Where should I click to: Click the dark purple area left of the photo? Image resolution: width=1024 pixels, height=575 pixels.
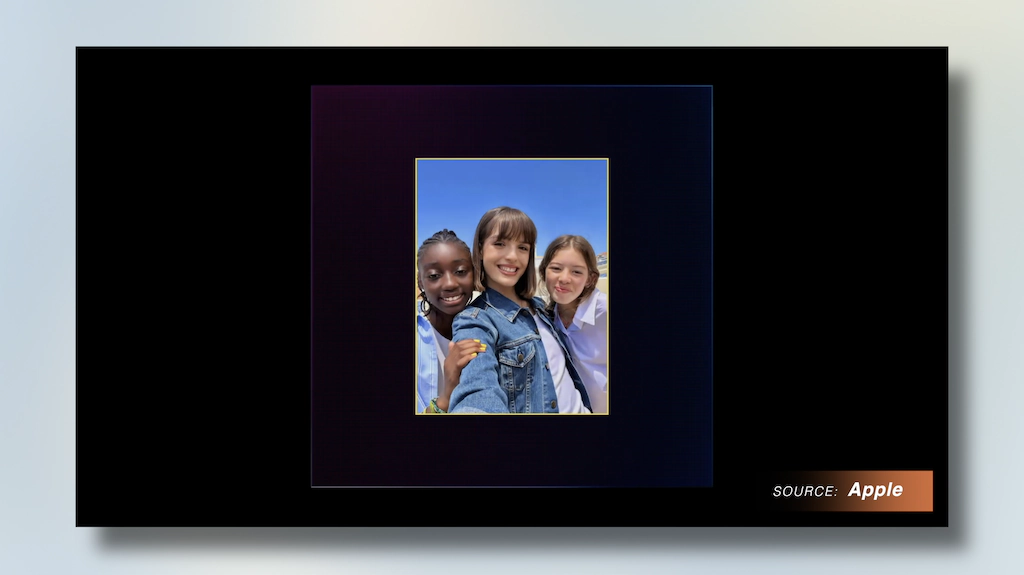coord(363,286)
